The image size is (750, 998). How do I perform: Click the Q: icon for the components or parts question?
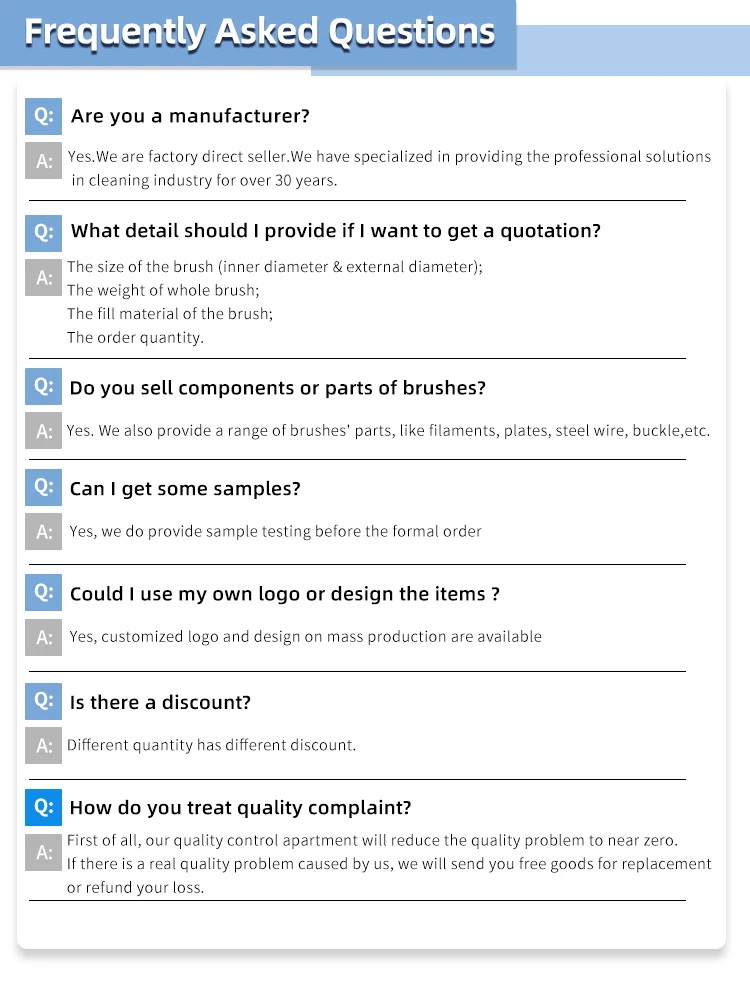tap(43, 386)
